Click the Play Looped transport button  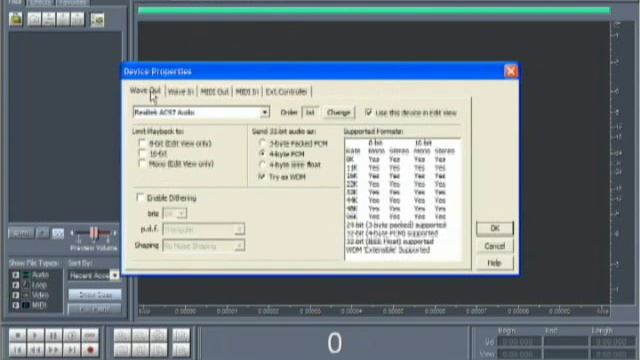tap(90, 336)
